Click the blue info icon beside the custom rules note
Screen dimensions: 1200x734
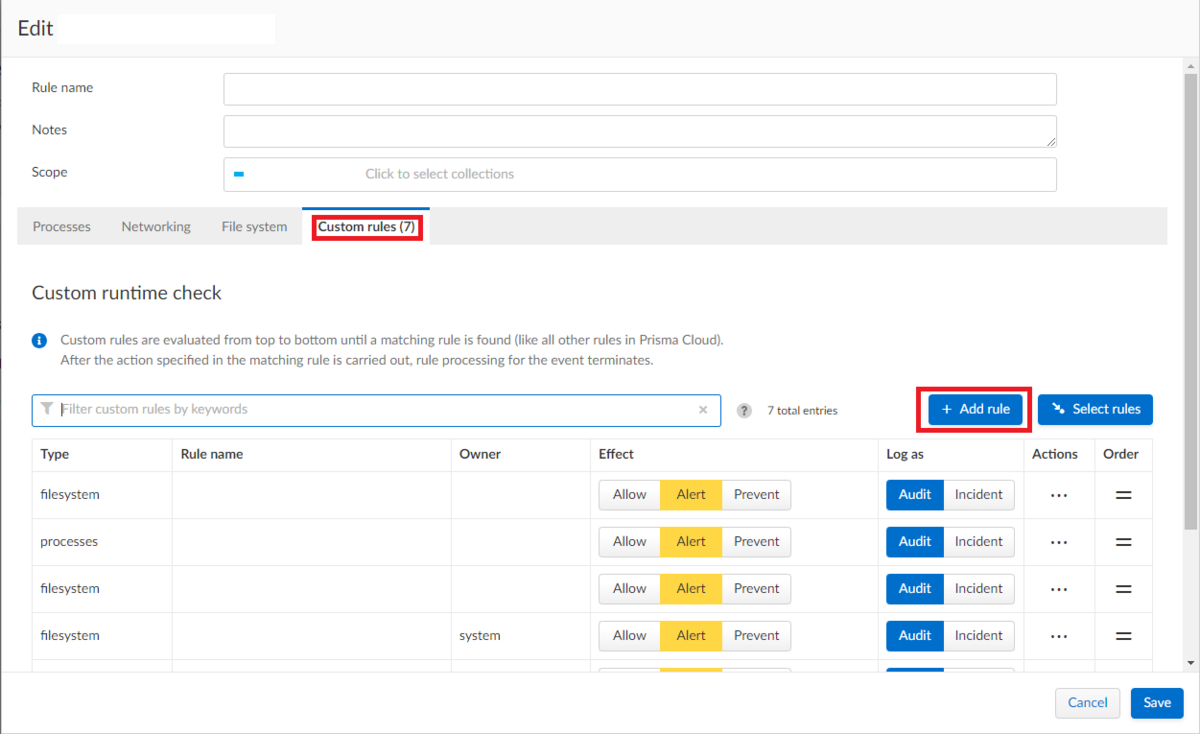(40, 340)
